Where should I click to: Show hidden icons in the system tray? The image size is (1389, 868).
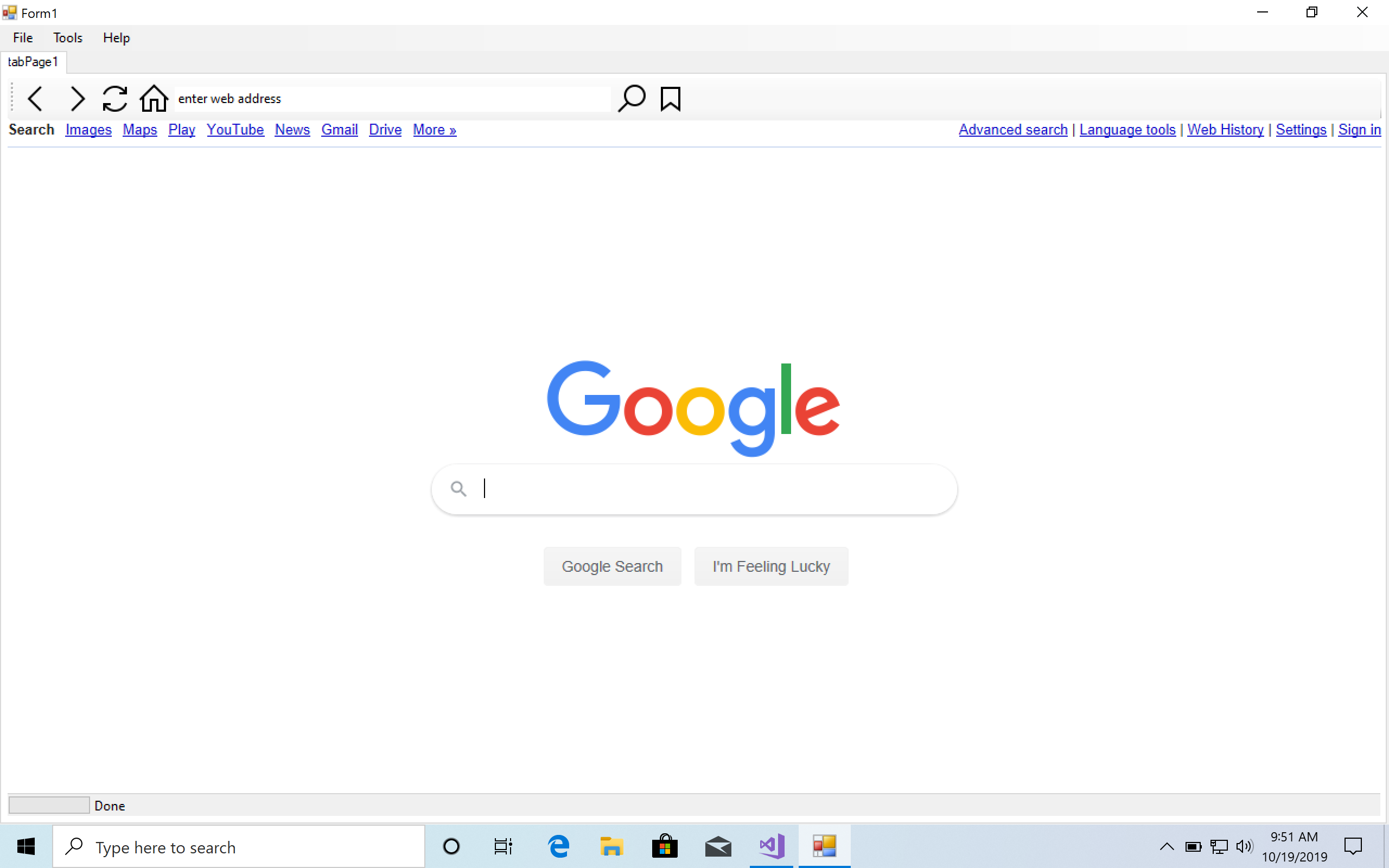pos(1167,847)
